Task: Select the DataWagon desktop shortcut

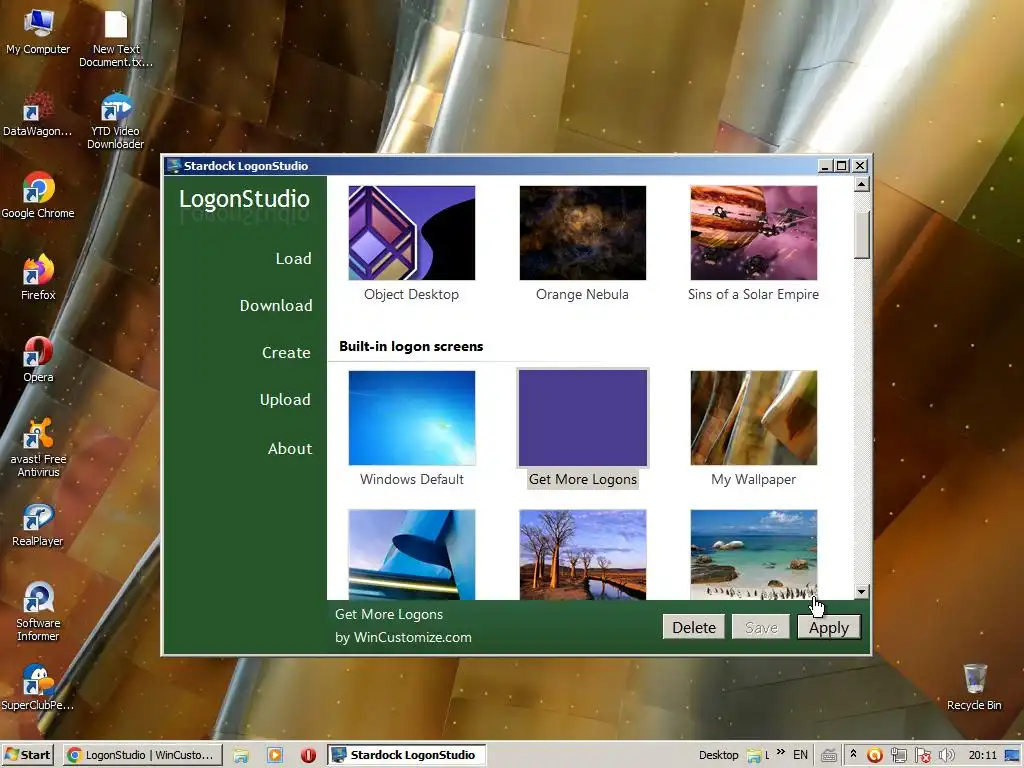Action: coord(37,114)
